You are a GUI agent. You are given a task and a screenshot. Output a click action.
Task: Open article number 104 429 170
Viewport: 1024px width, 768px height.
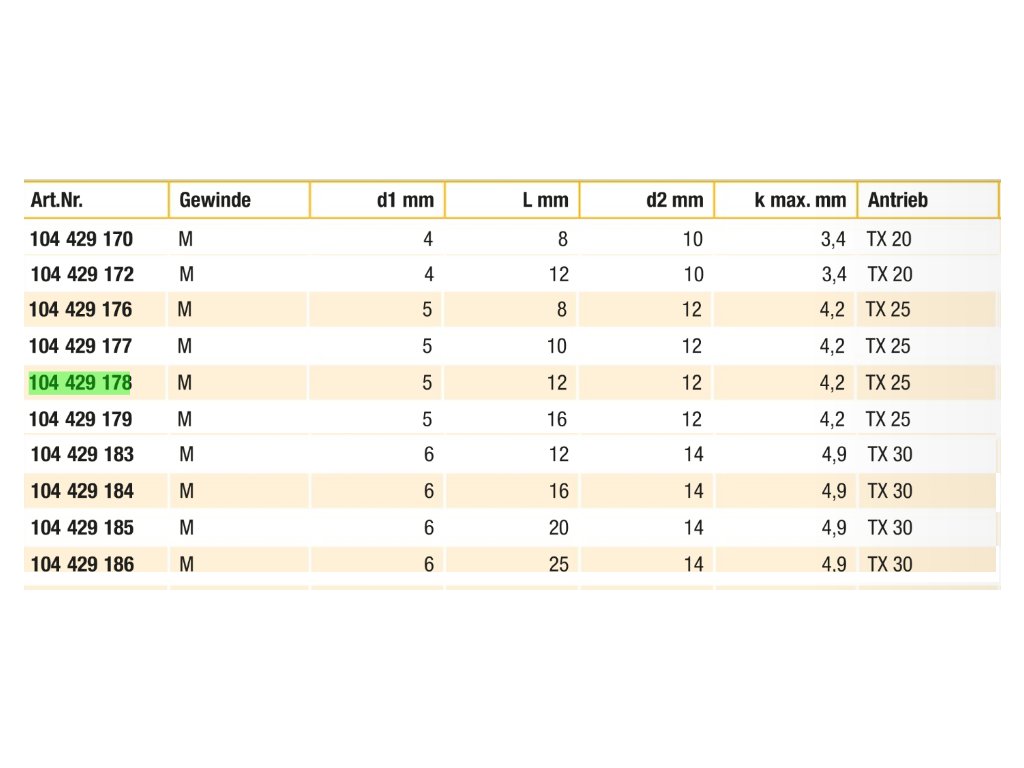[82, 239]
